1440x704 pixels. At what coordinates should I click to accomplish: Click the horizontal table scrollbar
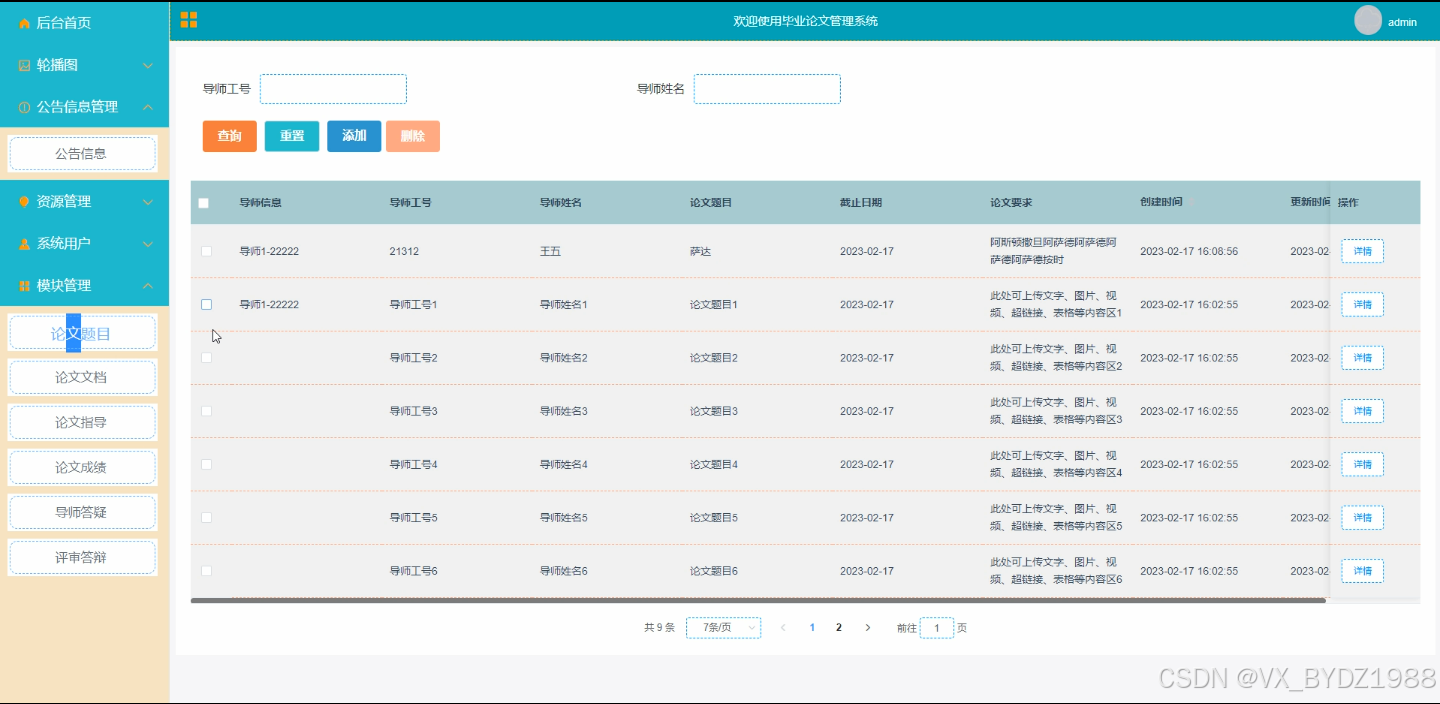tap(758, 601)
